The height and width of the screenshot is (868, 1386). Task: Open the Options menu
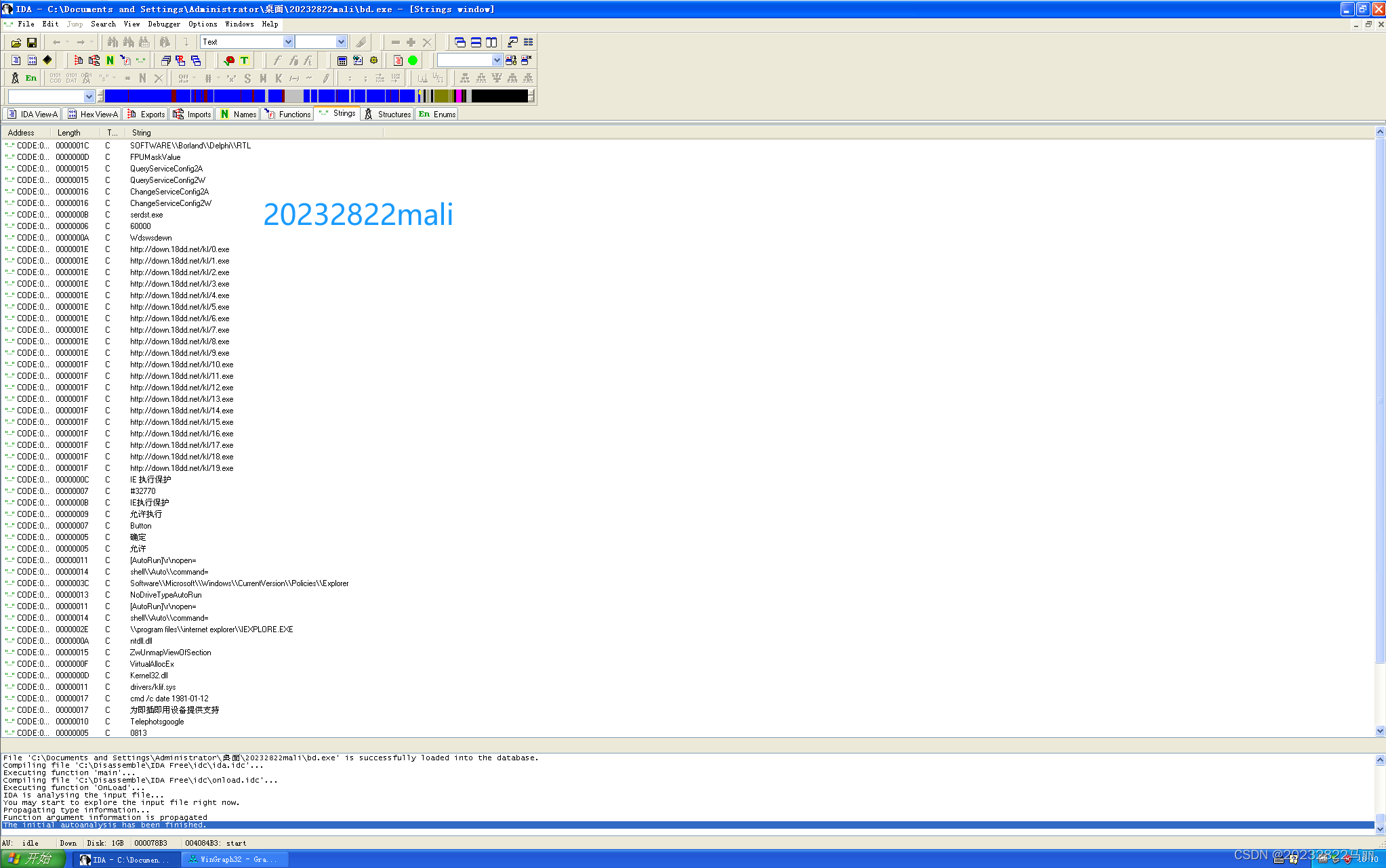203,24
